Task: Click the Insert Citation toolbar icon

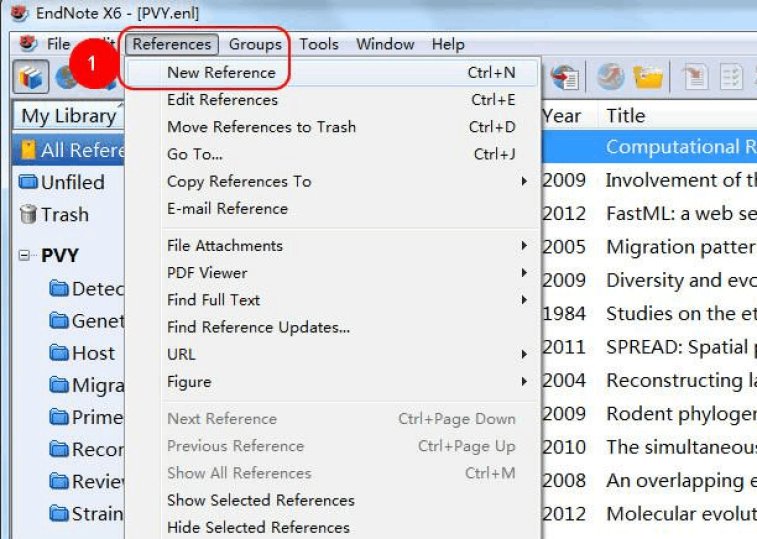Action: (x=695, y=77)
